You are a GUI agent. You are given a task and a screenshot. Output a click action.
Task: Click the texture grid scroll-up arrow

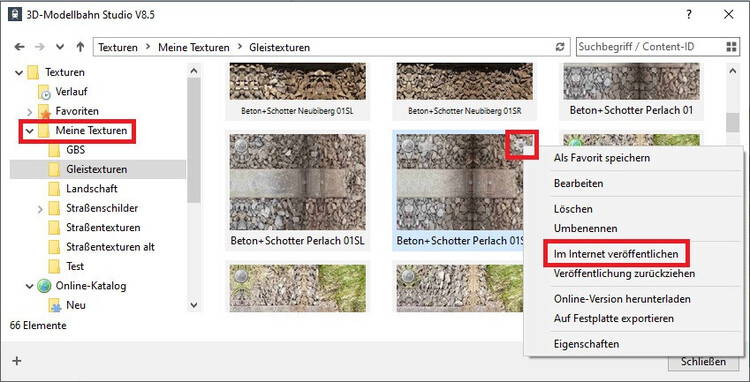[732, 71]
